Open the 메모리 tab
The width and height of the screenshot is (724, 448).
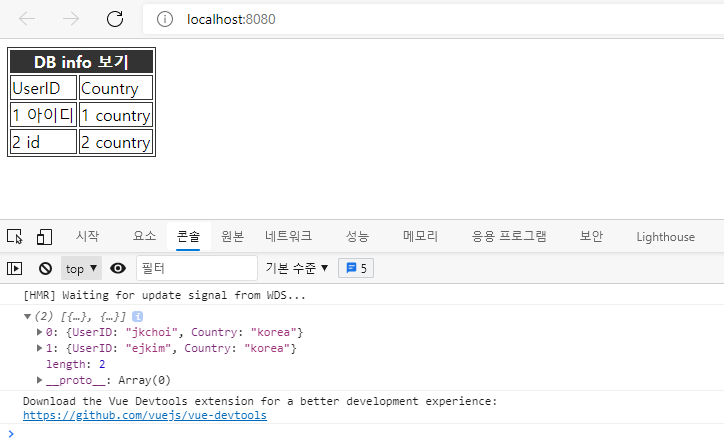point(420,236)
